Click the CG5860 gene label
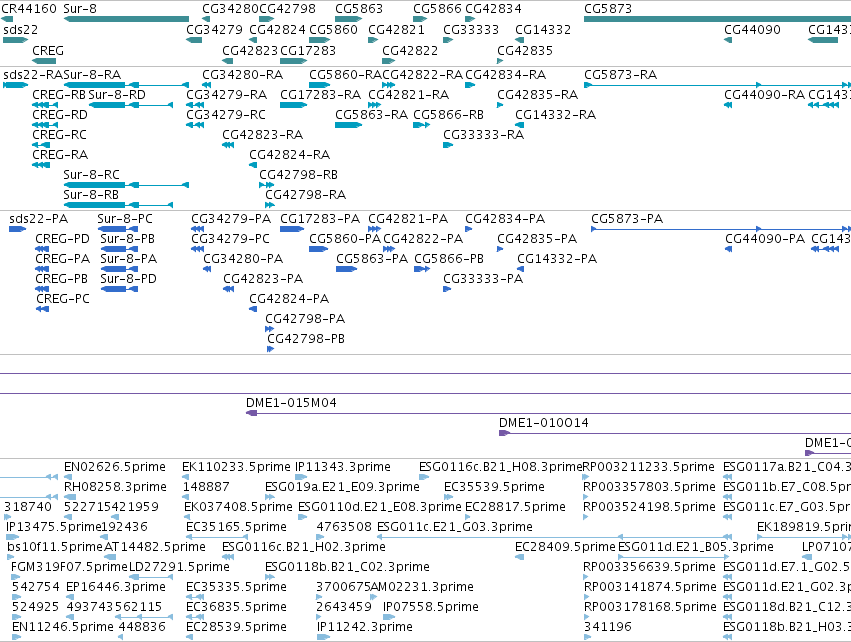This screenshot has width=851, height=642. 333,29
